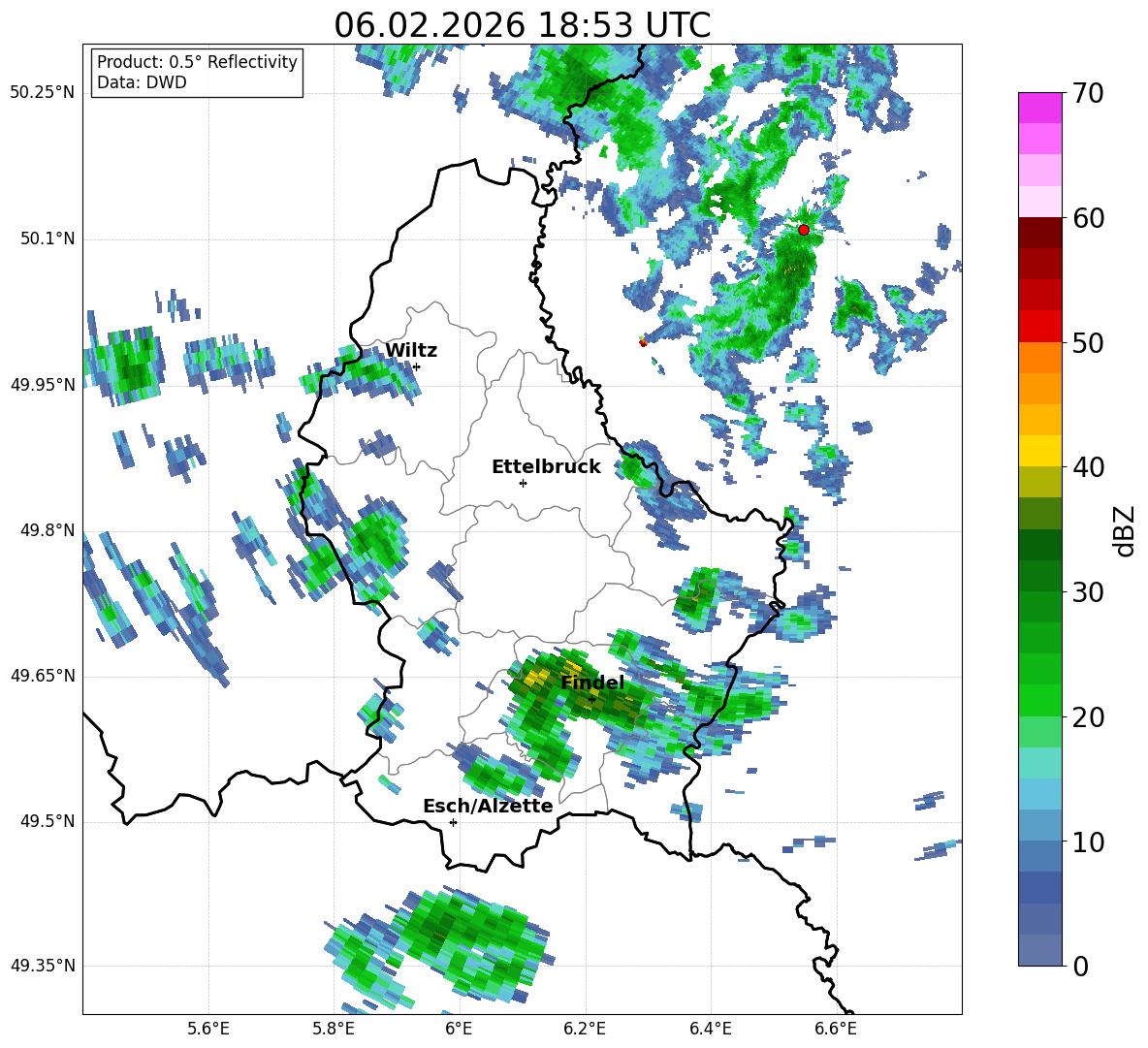Select the Wiltz city label
Screen dimensions: 1148x1048
[x=411, y=350]
